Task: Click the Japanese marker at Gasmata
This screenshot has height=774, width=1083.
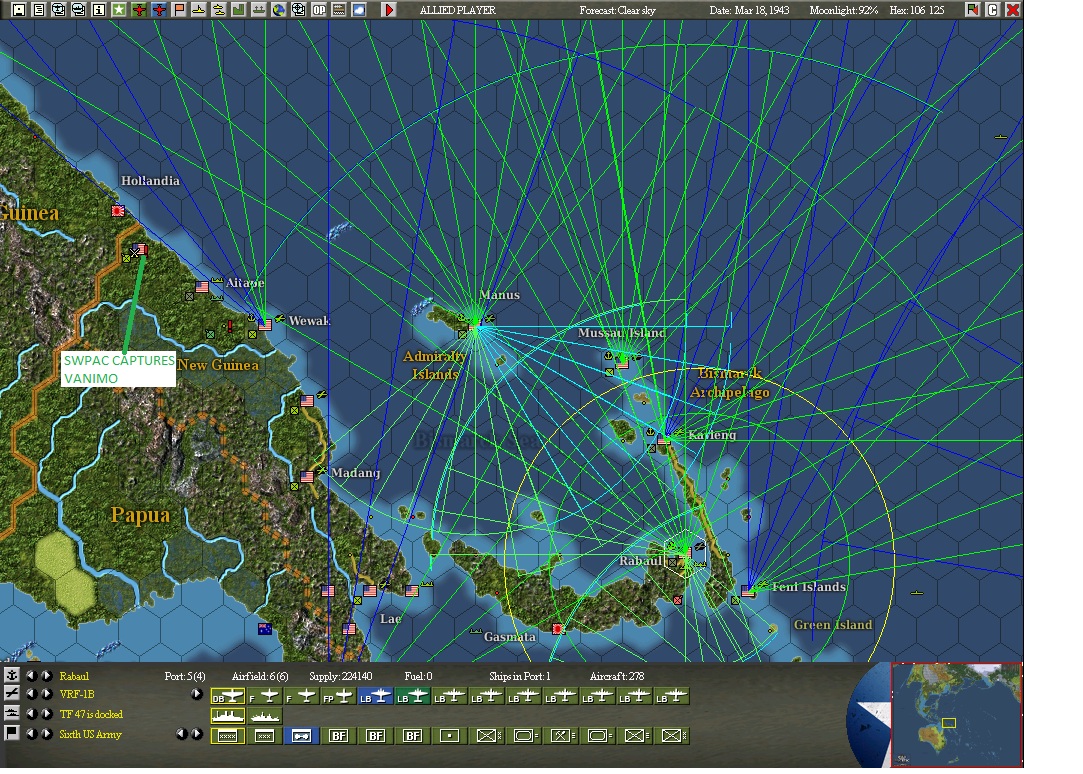Action: [x=558, y=628]
